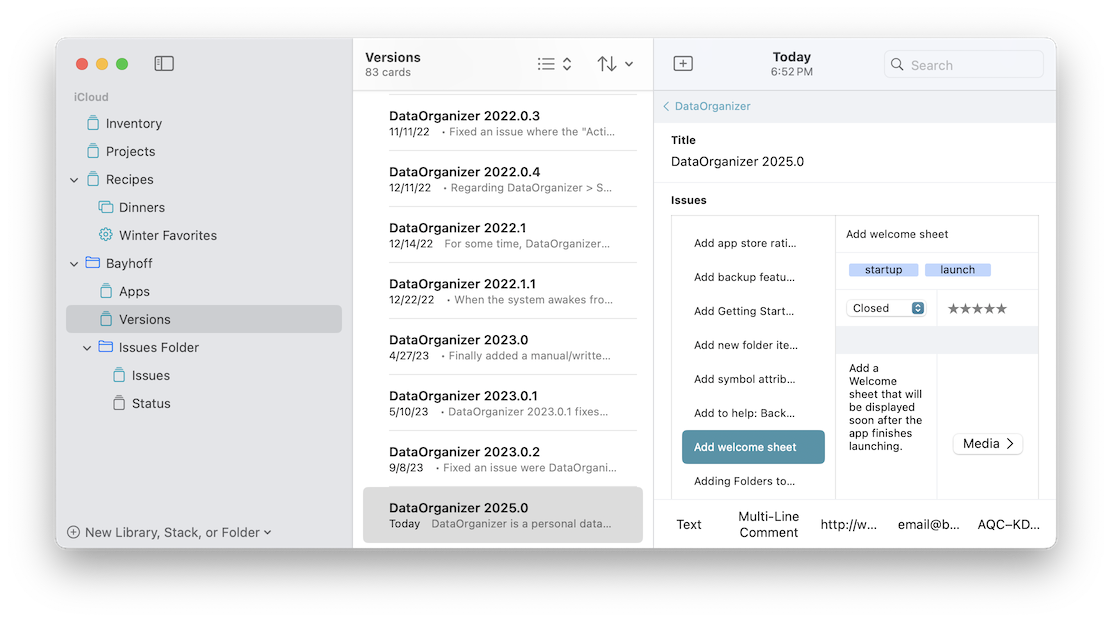Open the Closed status dropdown
1112x622 pixels.
coord(886,308)
